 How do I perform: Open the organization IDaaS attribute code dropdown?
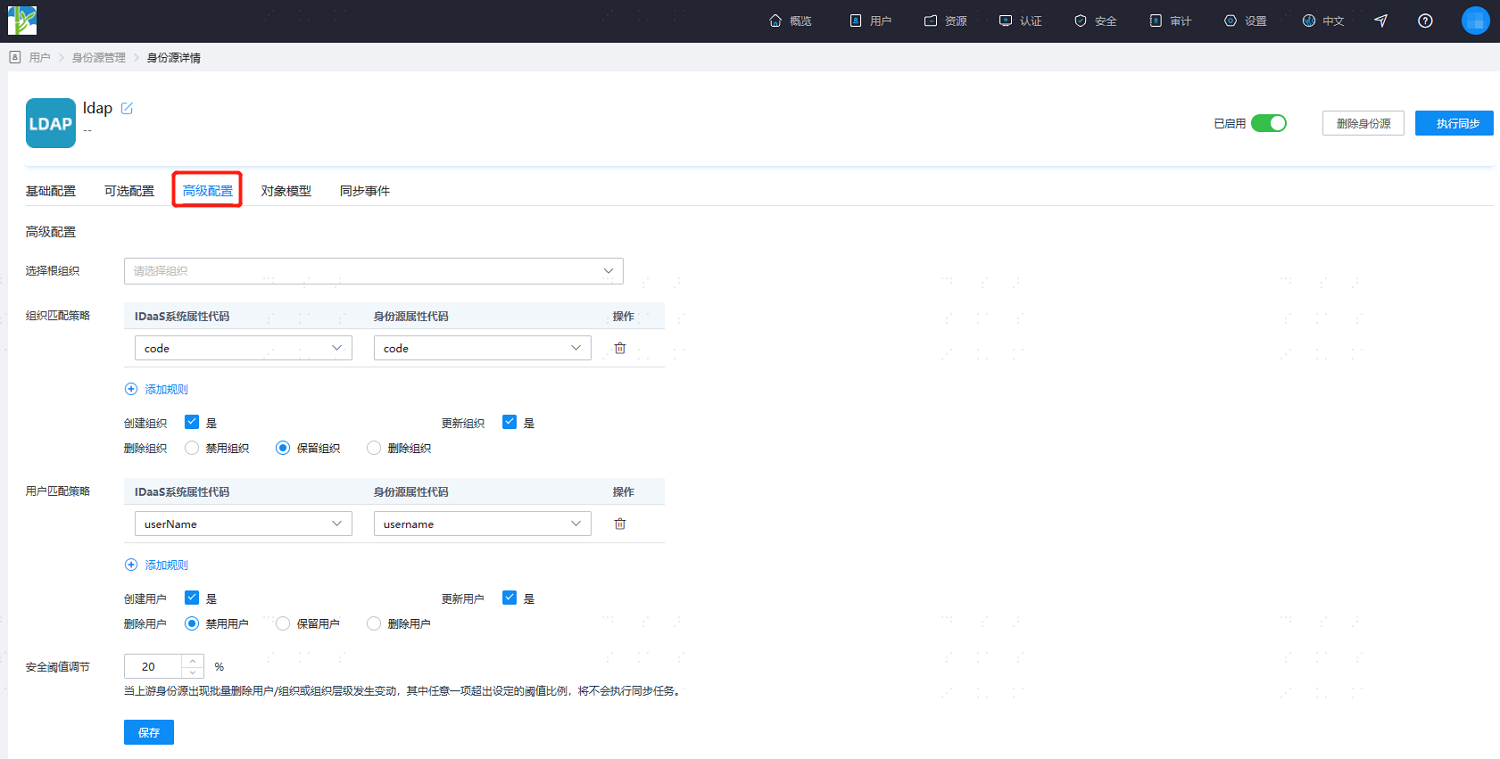click(x=243, y=348)
